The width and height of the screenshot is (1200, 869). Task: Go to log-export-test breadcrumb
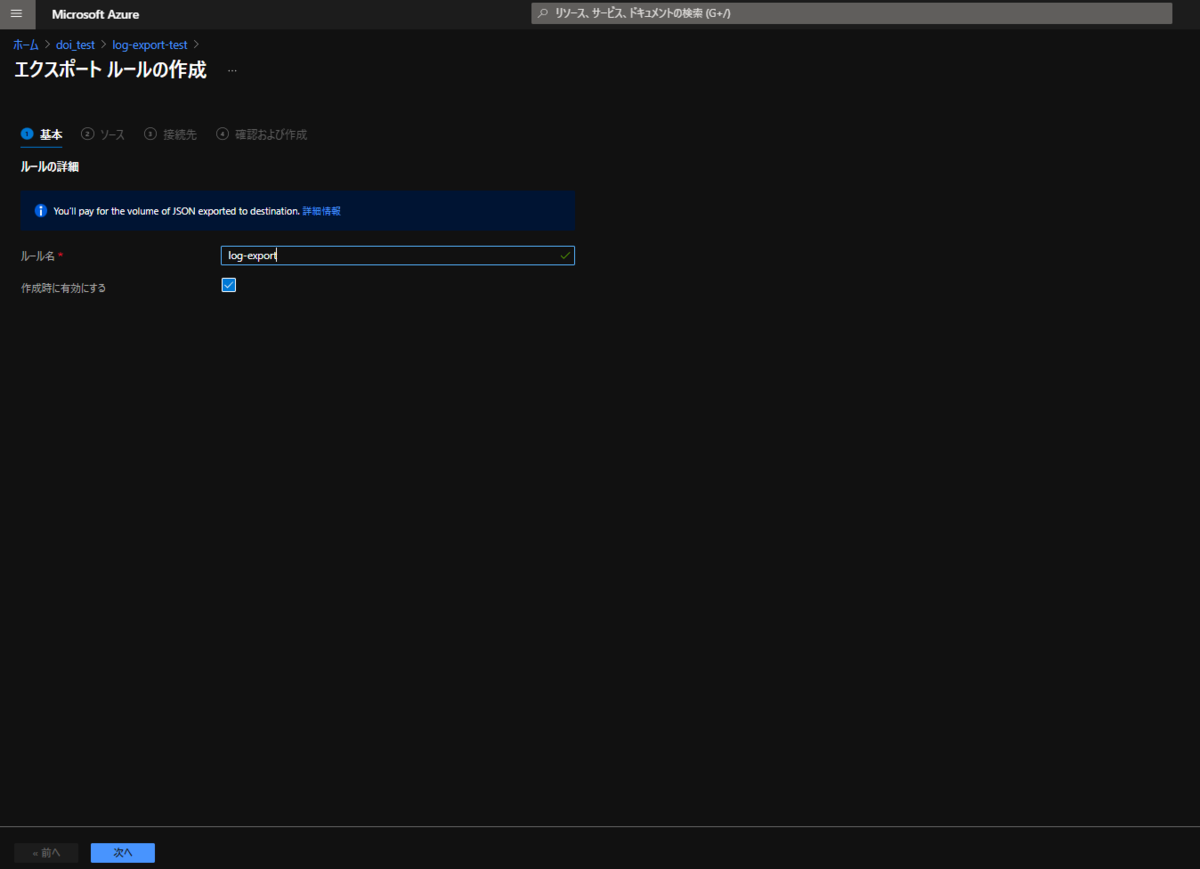coord(150,45)
